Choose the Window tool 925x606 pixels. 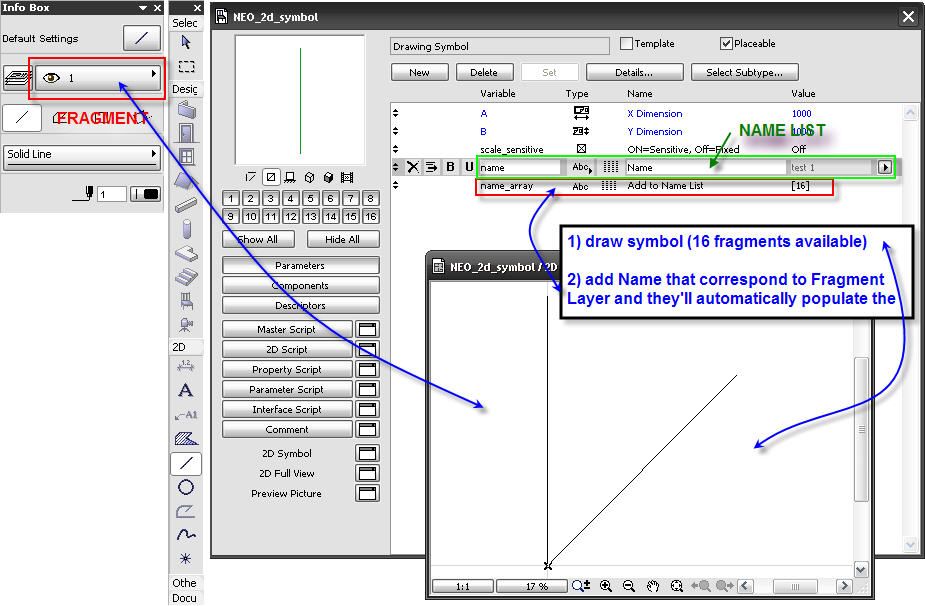click(x=186, y=157)
